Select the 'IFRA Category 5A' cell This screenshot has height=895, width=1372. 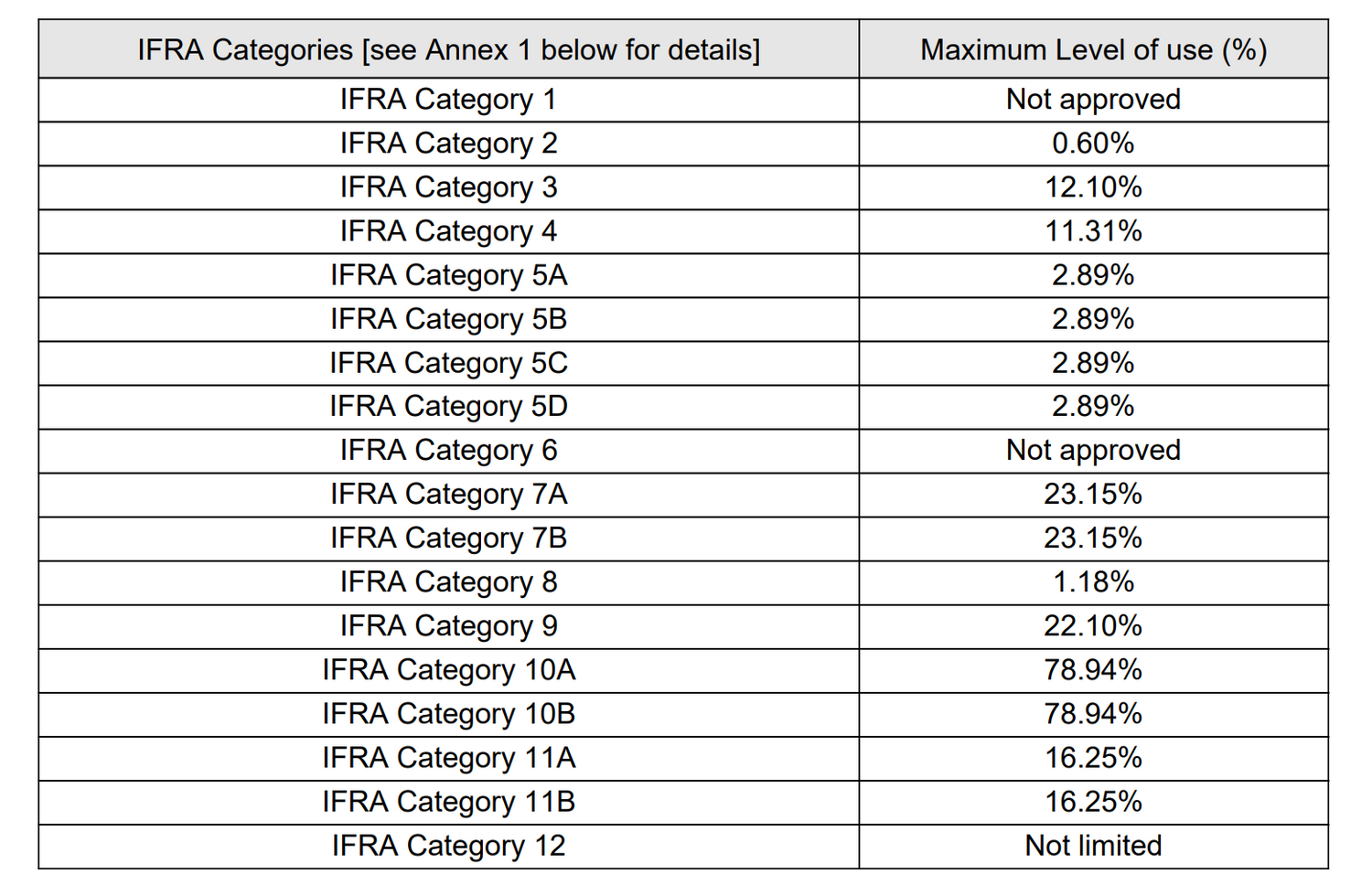448,274
